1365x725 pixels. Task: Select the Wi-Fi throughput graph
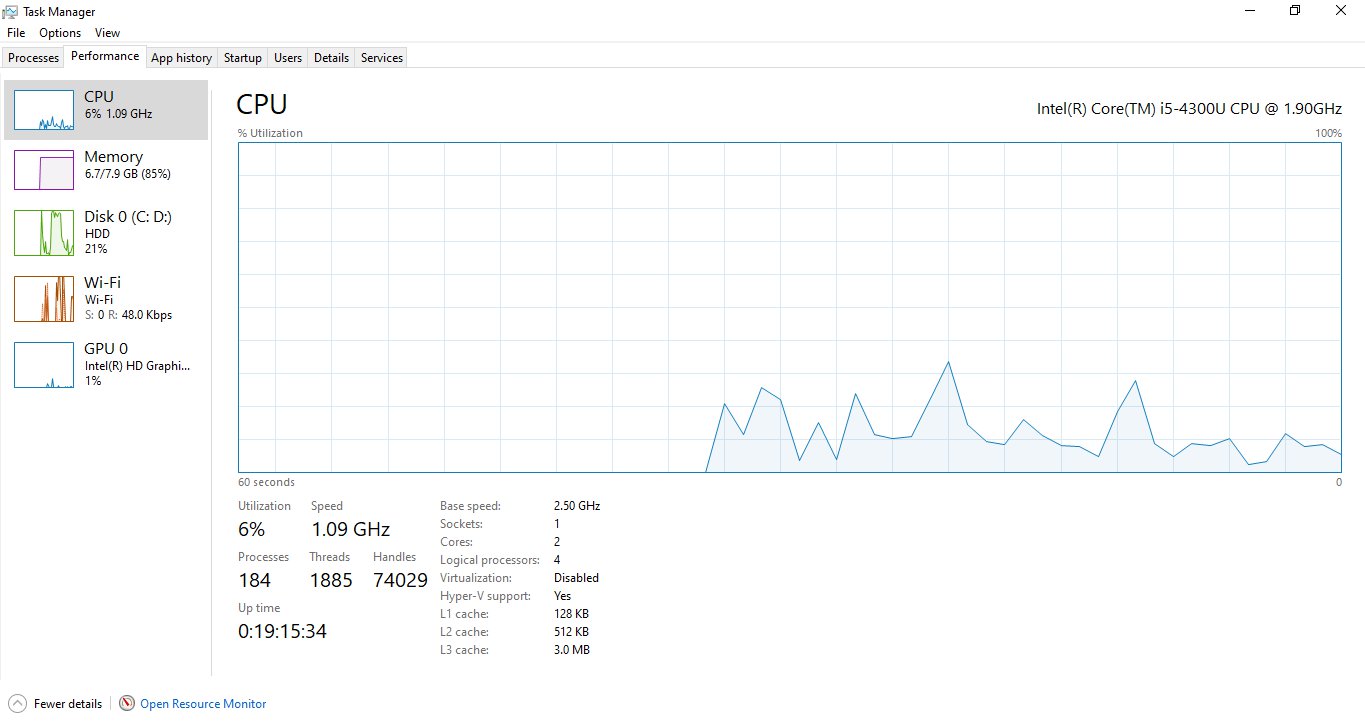tap(105, 298)
